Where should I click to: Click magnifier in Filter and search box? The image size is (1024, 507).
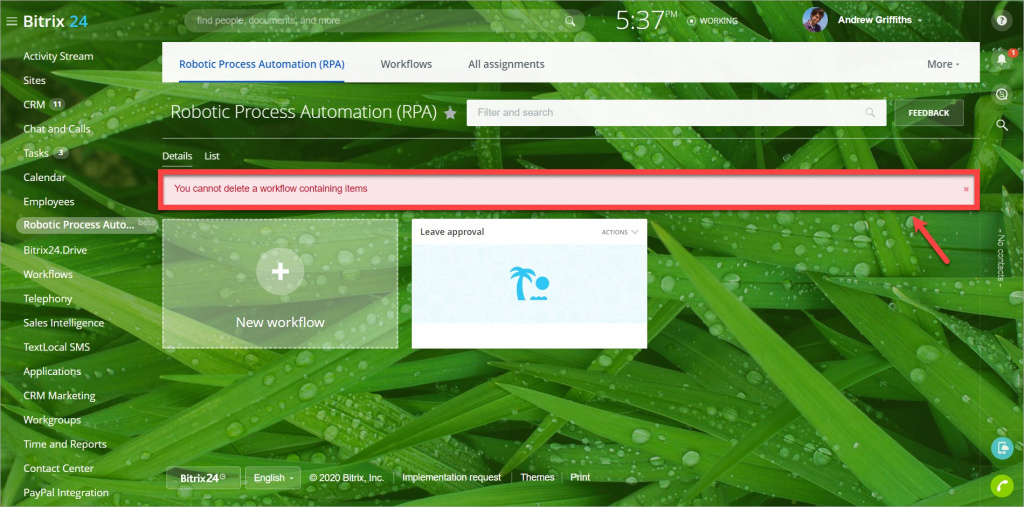pyautogui.click(x=870, y=112)
